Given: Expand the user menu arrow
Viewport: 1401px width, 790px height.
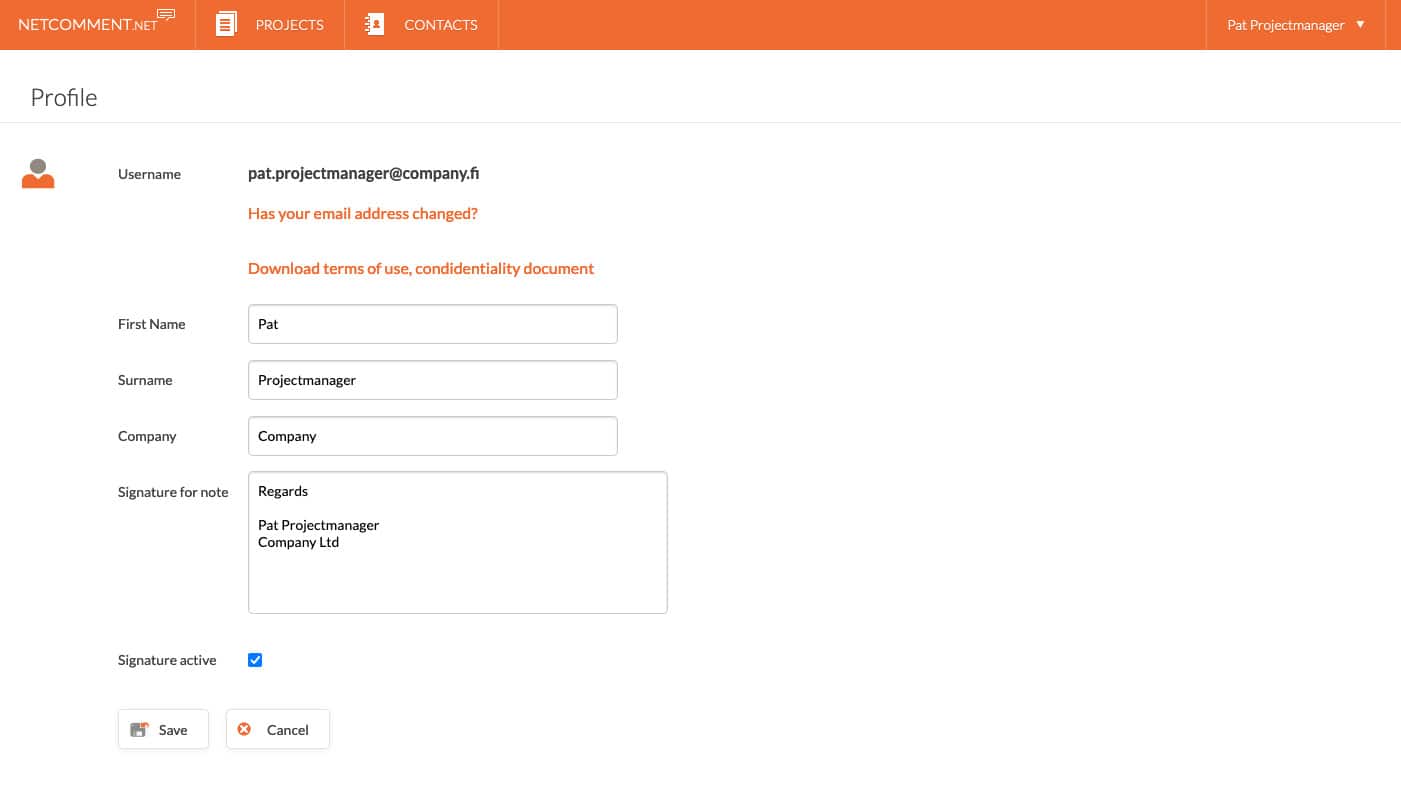Looking at the screenshot, I should [1360, 25].
